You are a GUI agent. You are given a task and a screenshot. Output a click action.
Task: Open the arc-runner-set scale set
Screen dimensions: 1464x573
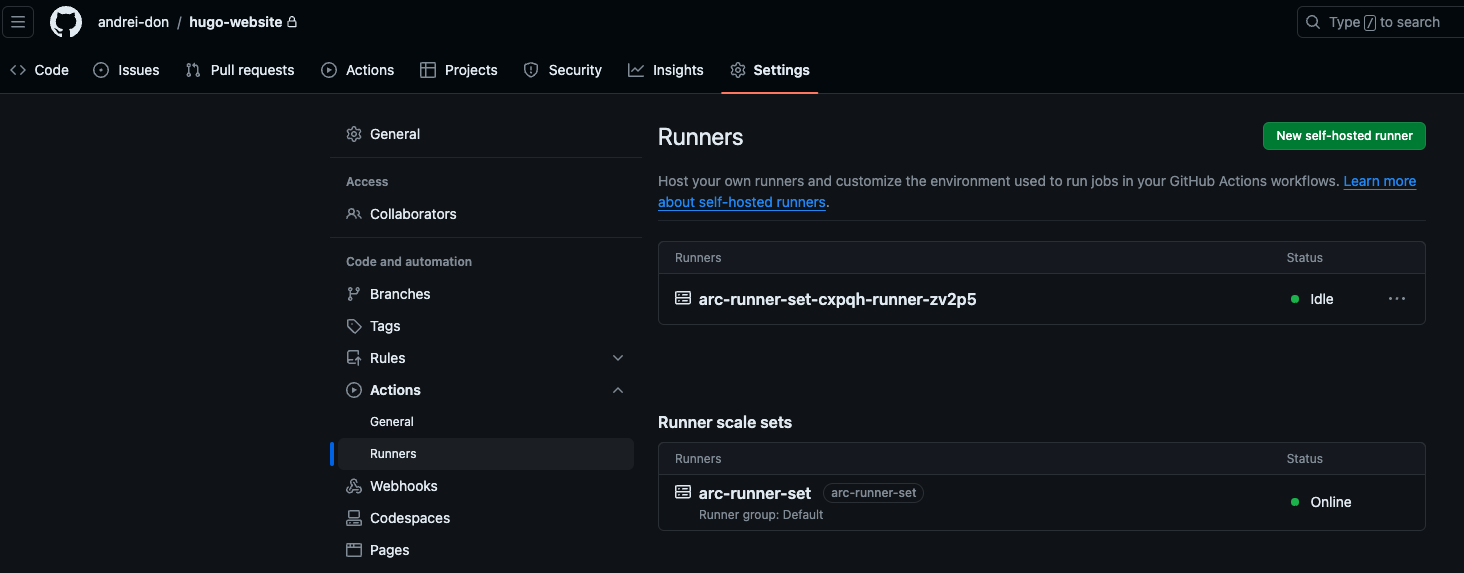pyautogui.click(x=754, y=493)
